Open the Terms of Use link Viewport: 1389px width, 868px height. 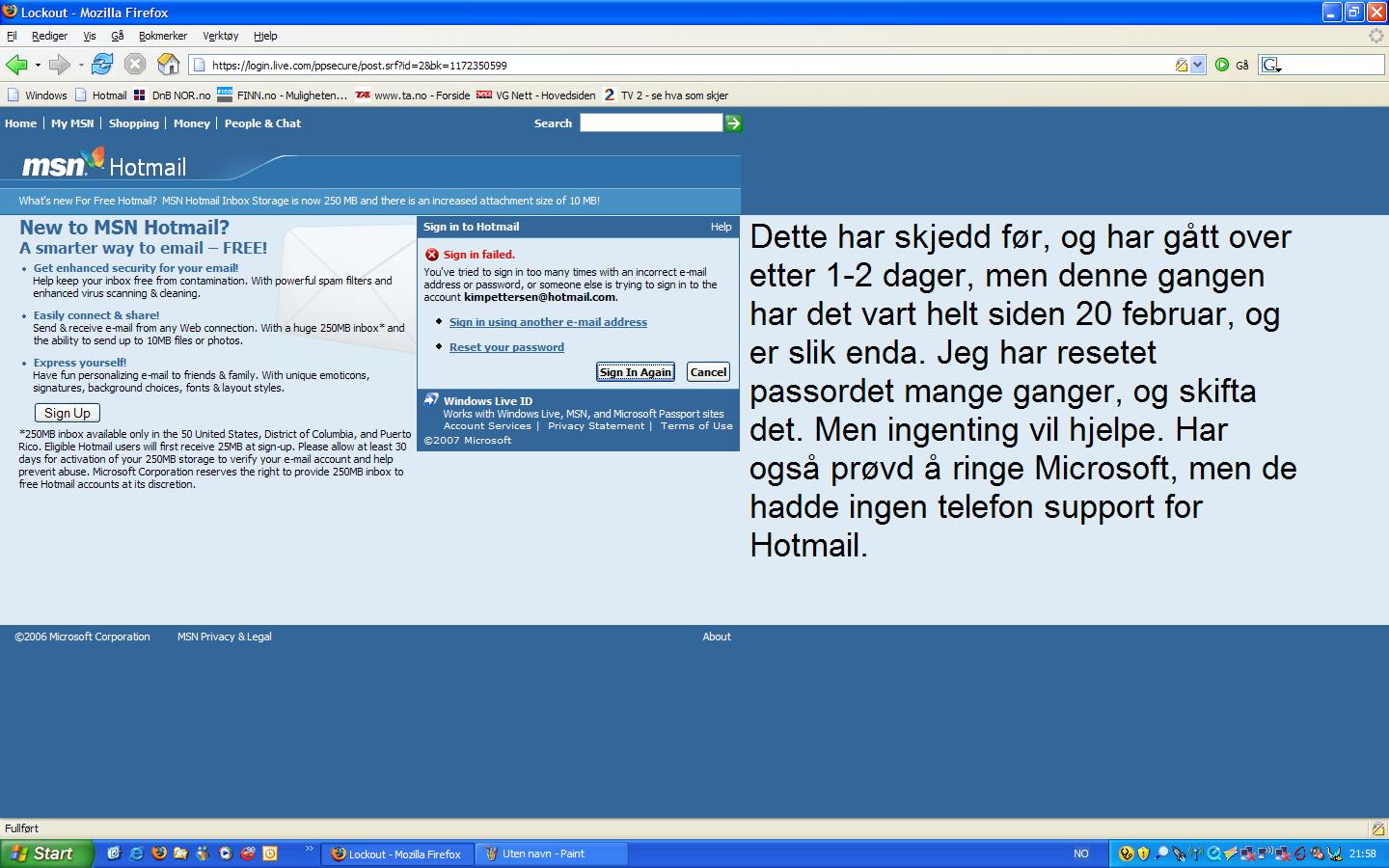(696, 426)
